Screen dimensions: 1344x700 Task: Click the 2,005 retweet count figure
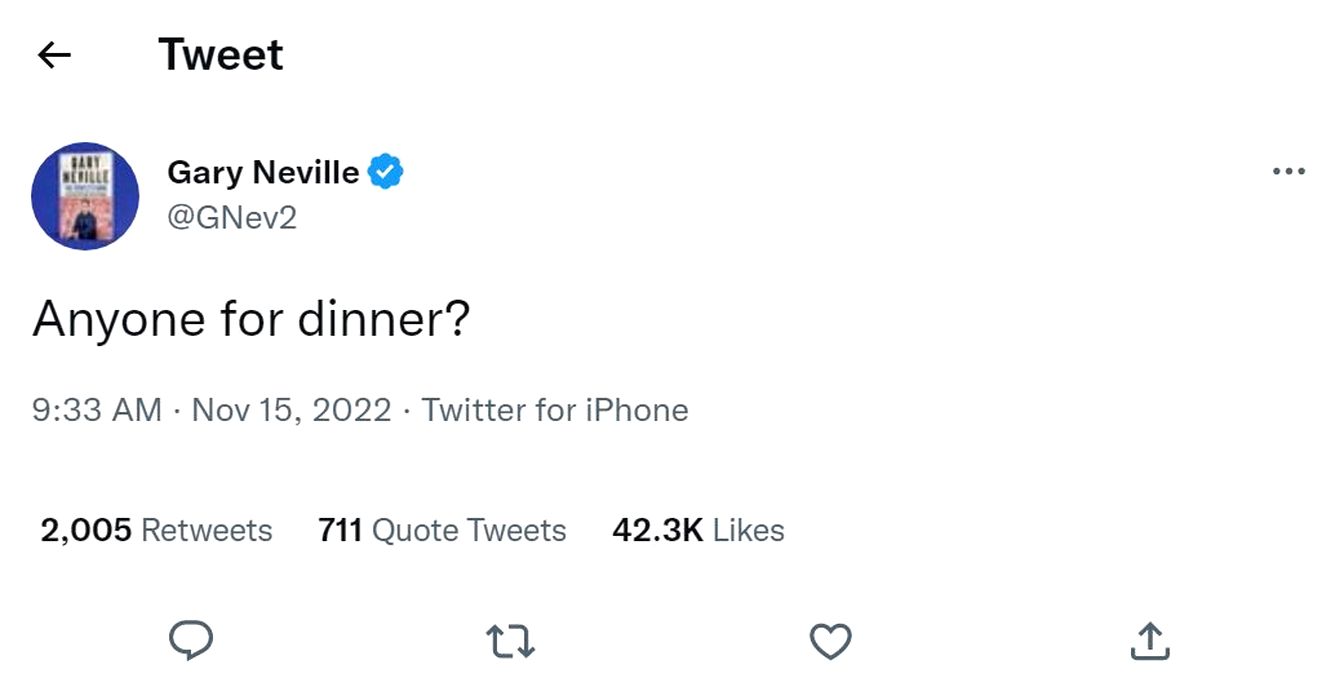[x=86, y=530]
